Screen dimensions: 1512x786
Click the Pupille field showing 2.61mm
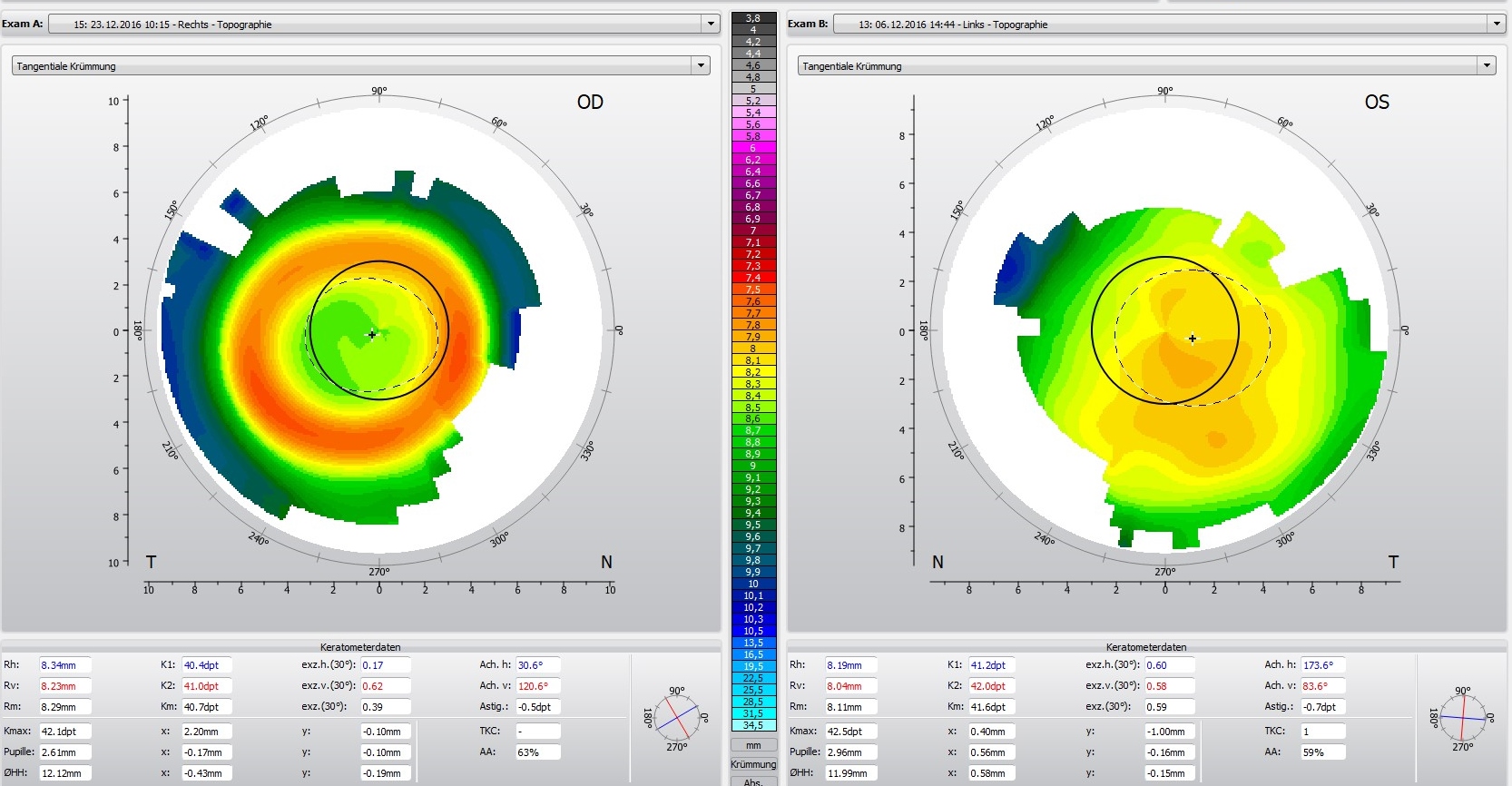point(64,752)
